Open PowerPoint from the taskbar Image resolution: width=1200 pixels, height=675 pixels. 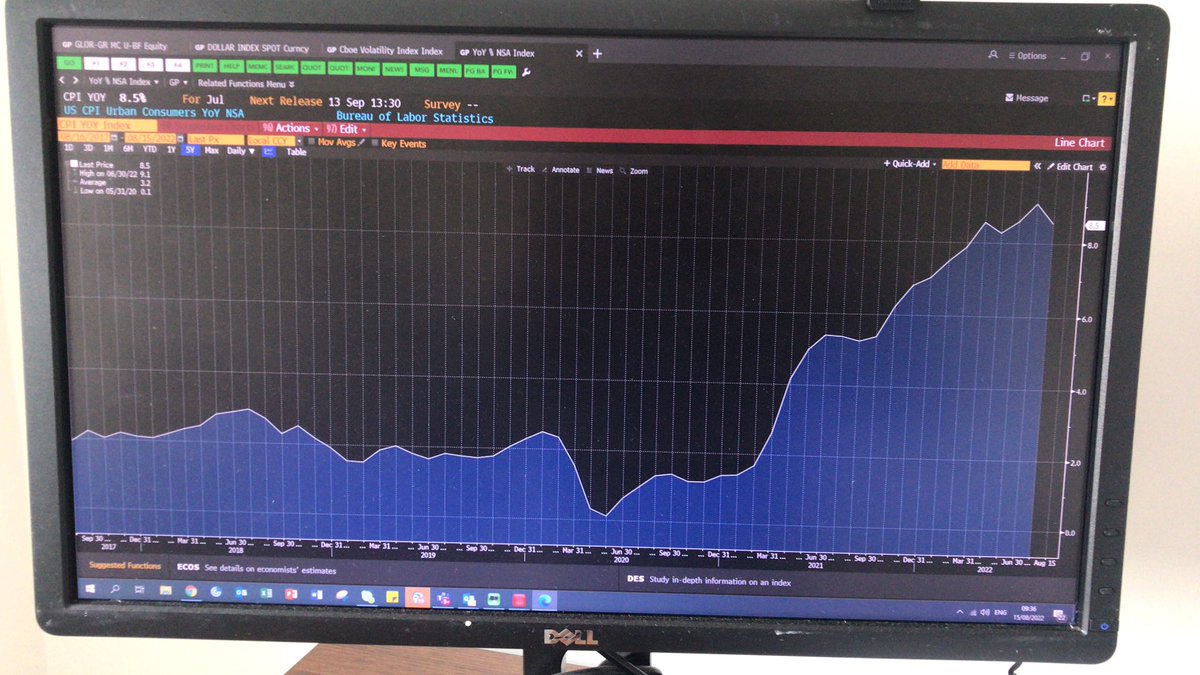291,594
